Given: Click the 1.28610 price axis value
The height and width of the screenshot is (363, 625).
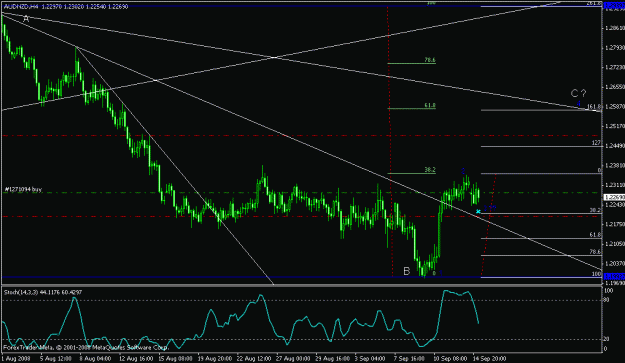Looking at the screenshot, I should coord(614,28).
